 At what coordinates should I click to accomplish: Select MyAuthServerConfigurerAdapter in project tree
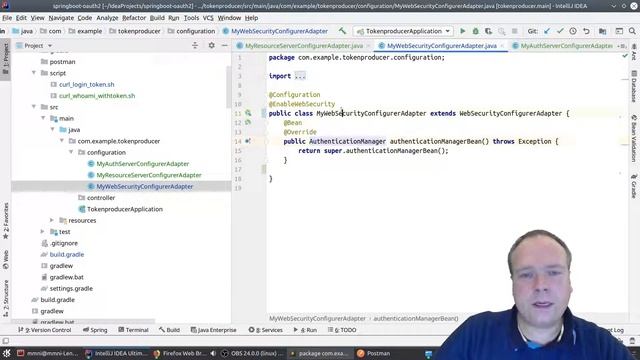tap(142, 164)
